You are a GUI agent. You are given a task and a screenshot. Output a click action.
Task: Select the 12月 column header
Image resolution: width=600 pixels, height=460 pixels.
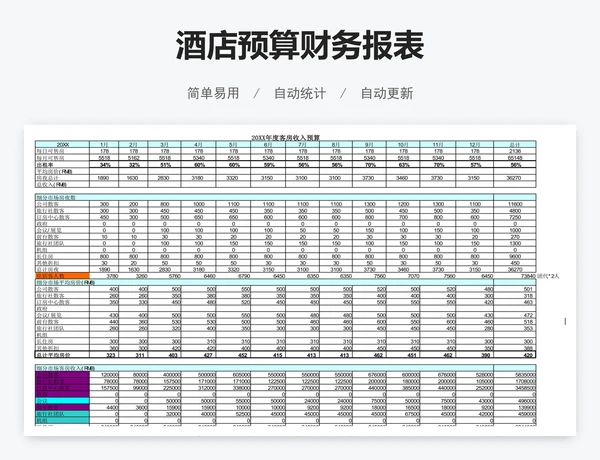pyautogui.click(x=474, y=145)
